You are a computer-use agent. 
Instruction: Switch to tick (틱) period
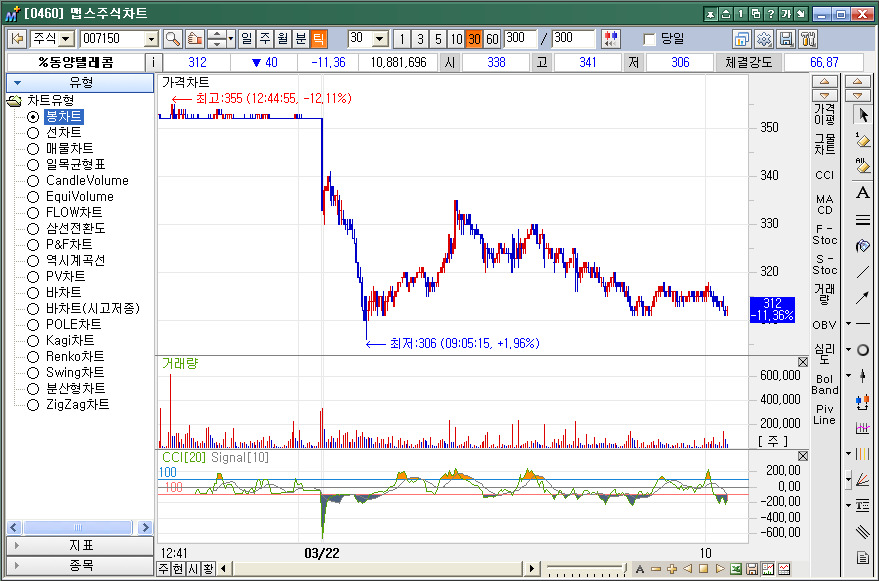tap(318, 39)
